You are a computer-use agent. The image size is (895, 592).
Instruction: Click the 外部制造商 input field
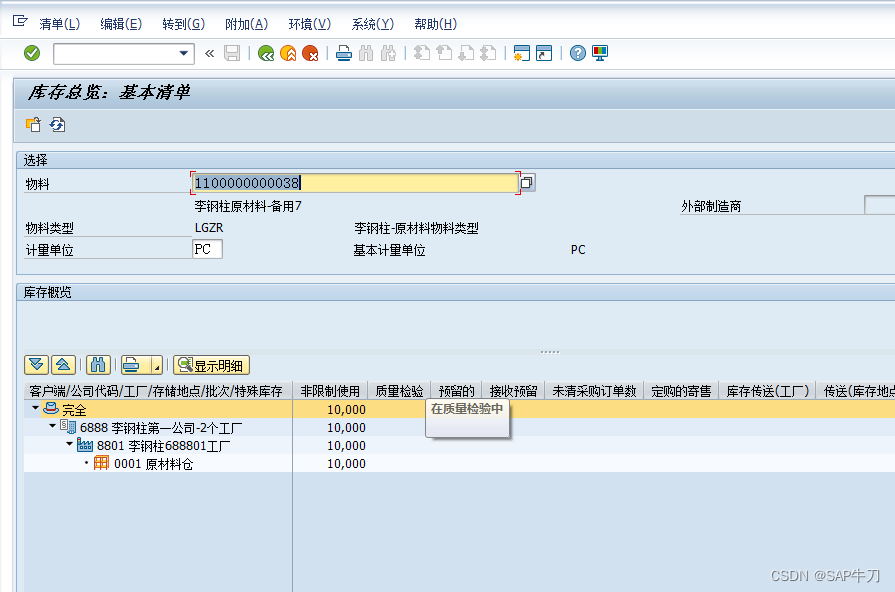tap(880, 205)
